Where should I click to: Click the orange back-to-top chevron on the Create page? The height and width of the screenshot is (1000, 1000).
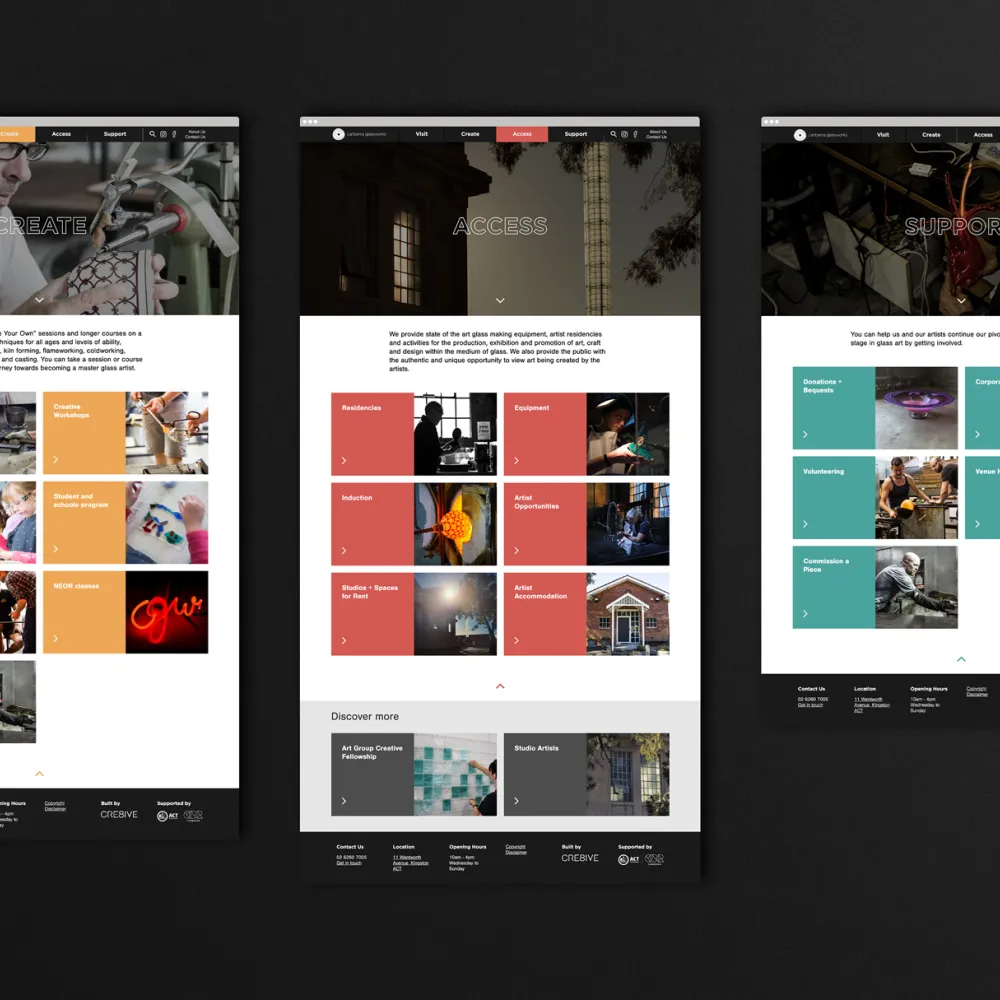[40, 774]
